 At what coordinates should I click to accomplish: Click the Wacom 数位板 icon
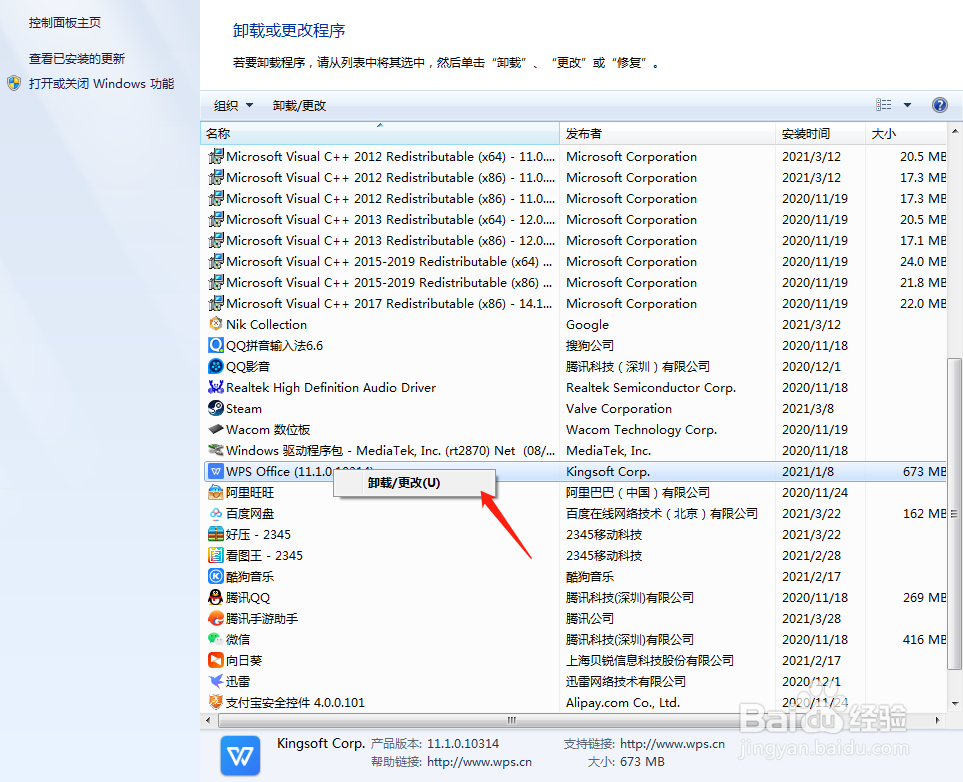point(216,429)
